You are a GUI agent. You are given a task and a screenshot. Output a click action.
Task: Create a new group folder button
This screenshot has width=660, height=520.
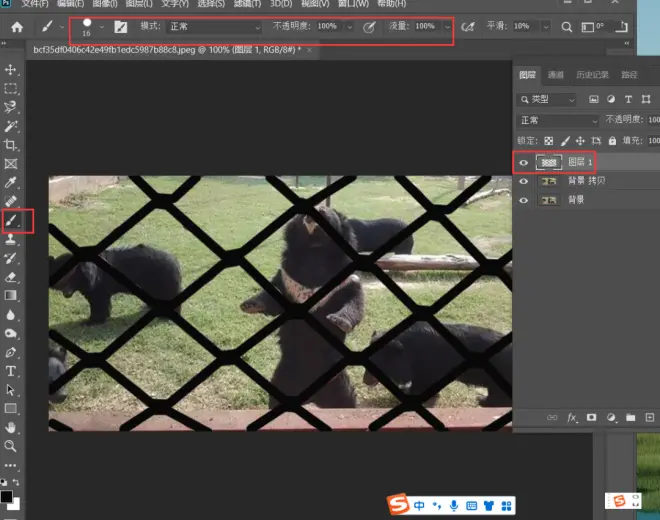[630, 417]
